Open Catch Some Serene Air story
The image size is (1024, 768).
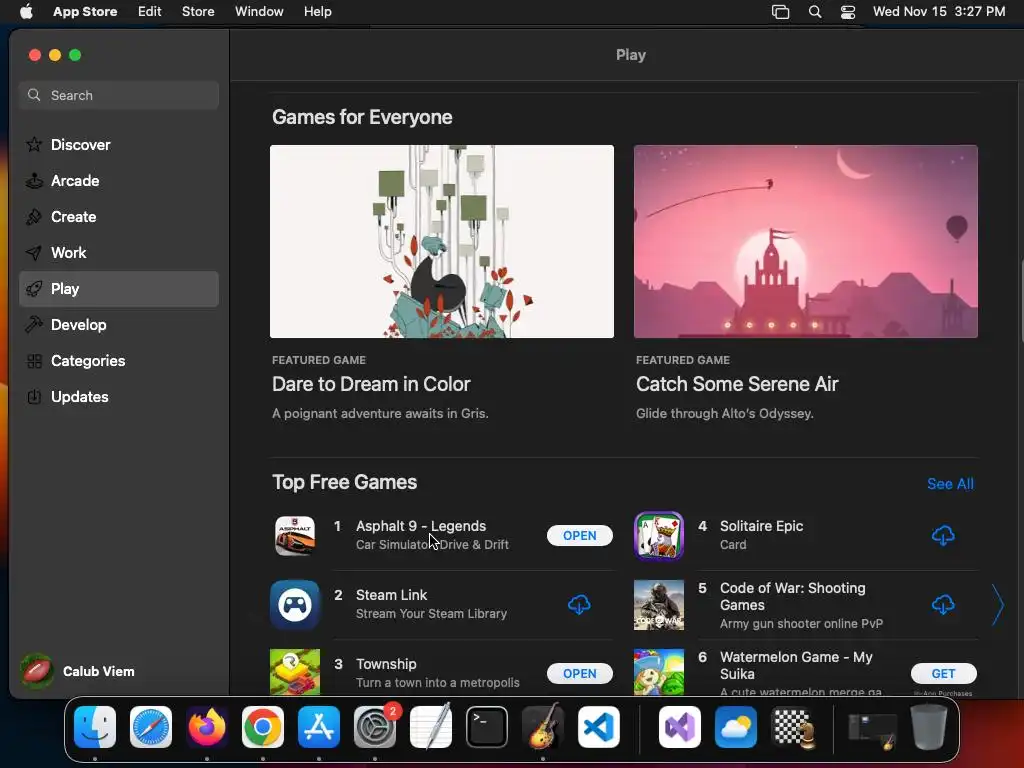(x=737, y=384)
